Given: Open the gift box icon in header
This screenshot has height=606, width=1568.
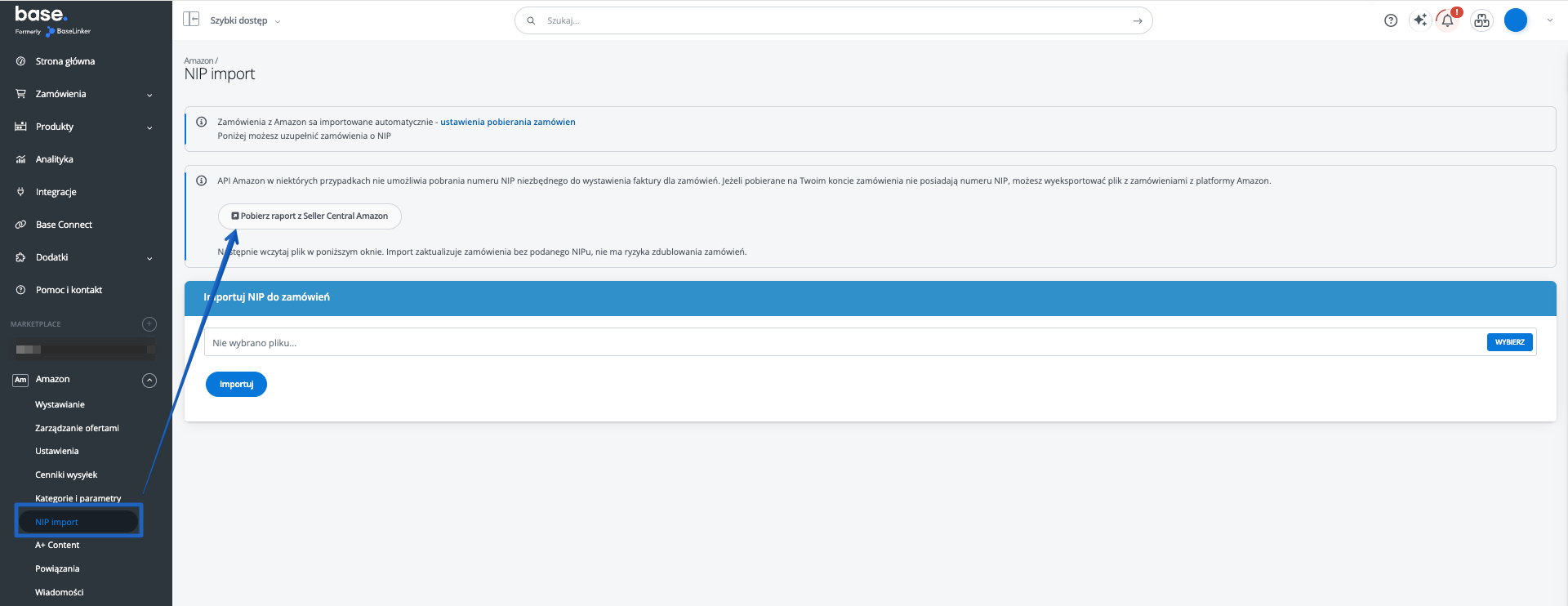Looking at the screenshot, I should (1481, 20).
